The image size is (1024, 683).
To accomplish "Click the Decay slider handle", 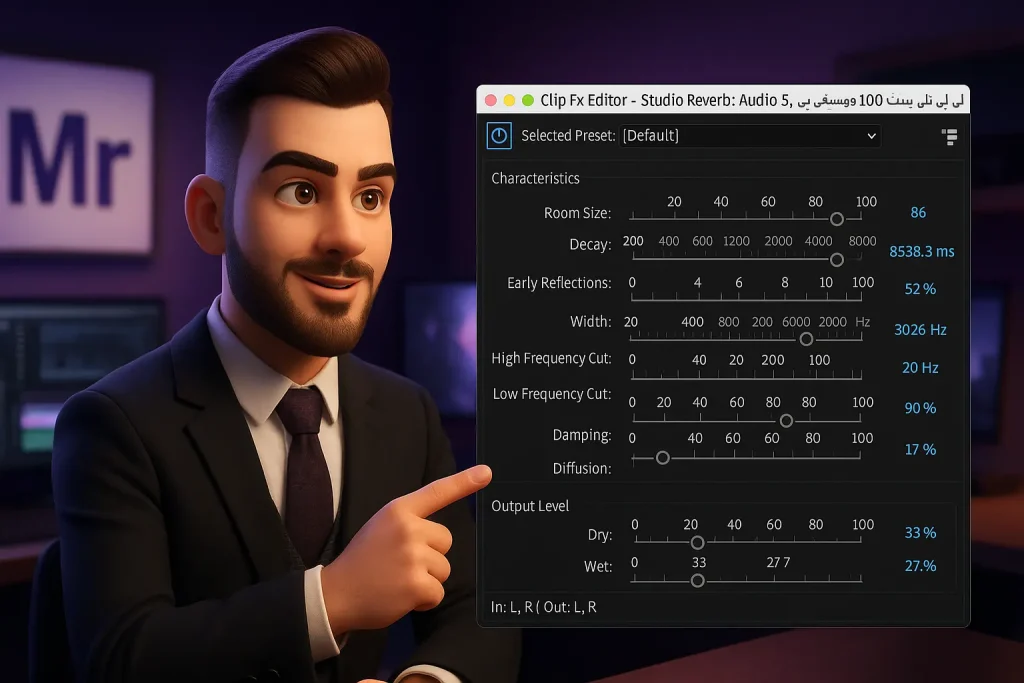I will click(837, 259).
